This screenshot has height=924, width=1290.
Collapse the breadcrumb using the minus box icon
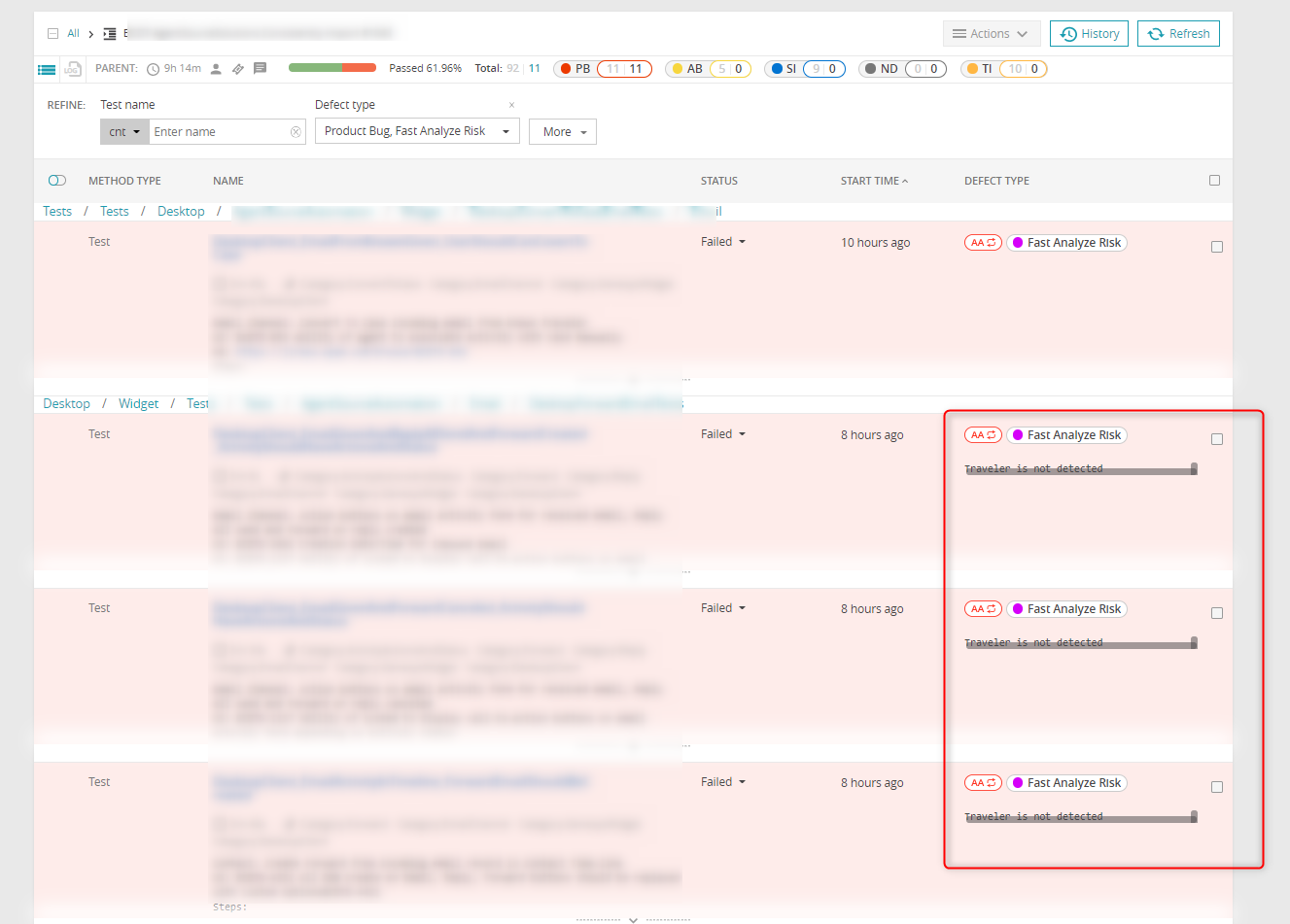(52, 34)
